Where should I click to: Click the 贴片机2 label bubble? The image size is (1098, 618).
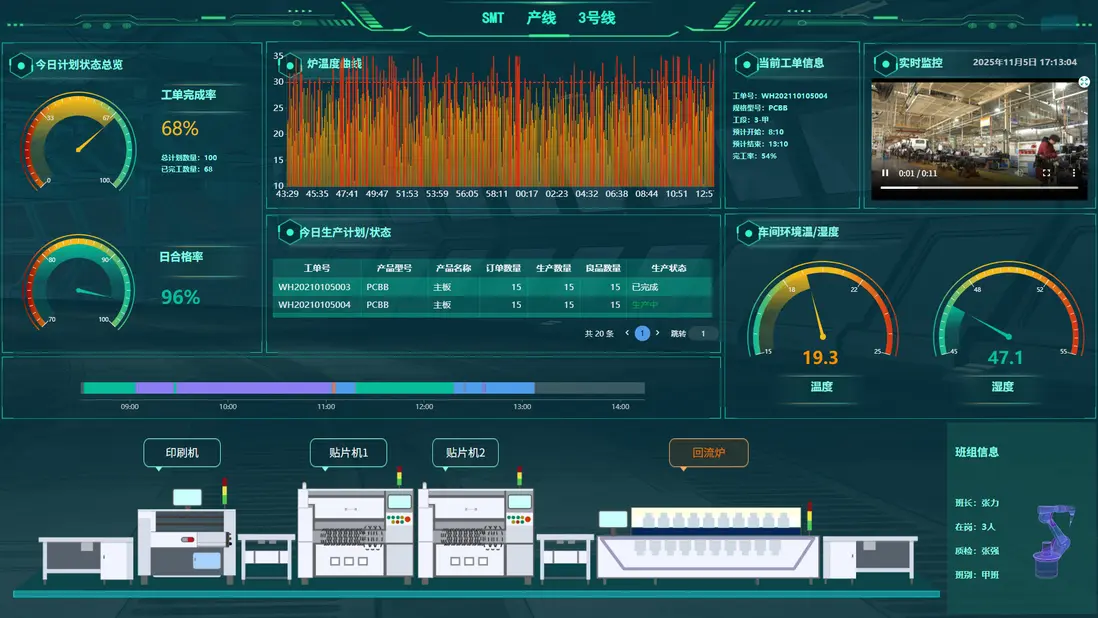(x=465, y=453)
